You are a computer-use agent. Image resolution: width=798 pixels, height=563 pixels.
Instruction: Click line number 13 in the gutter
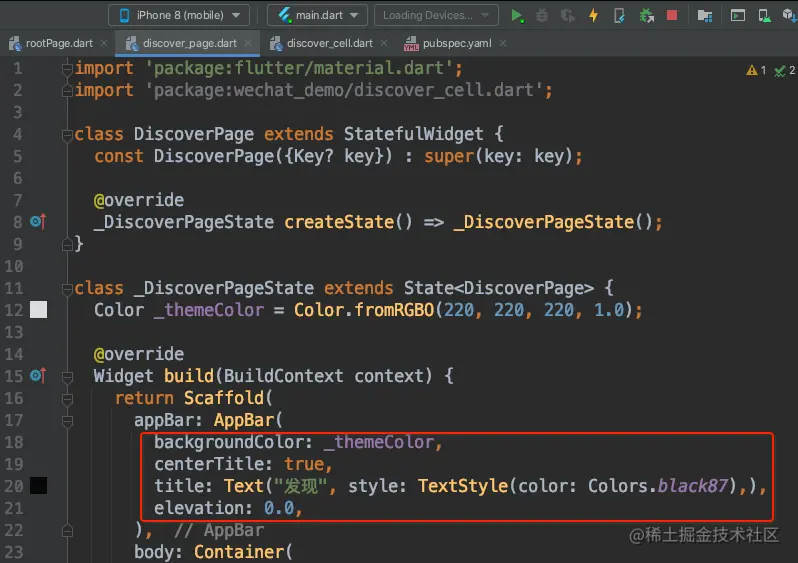[14, 332]
